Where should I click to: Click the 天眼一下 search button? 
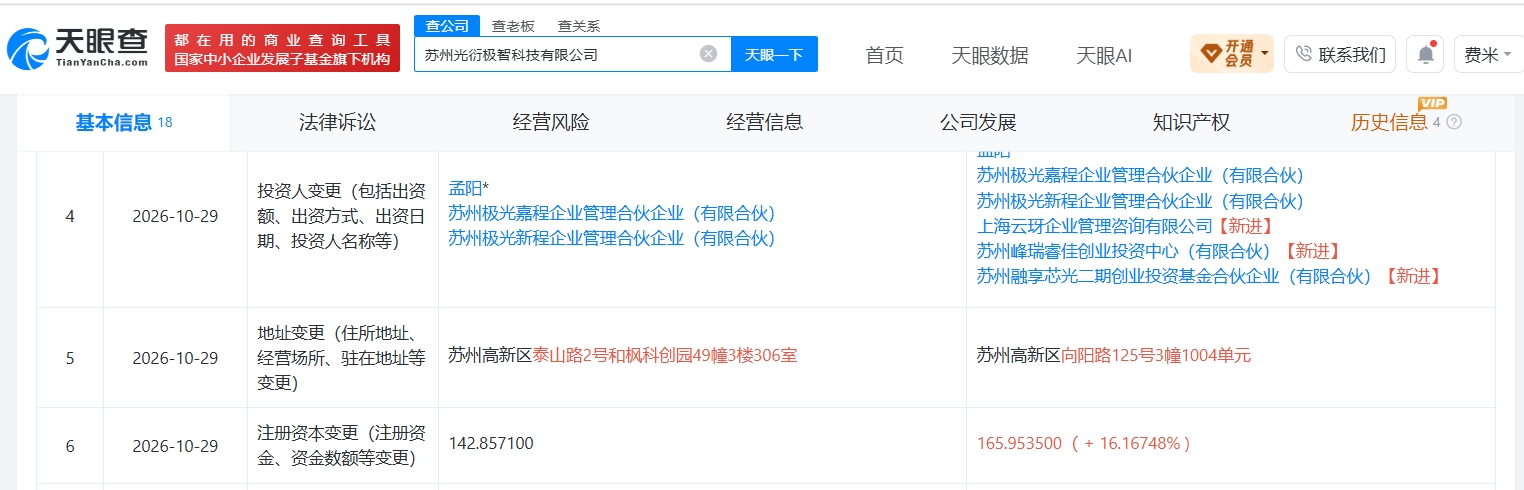tap(774, 54)
